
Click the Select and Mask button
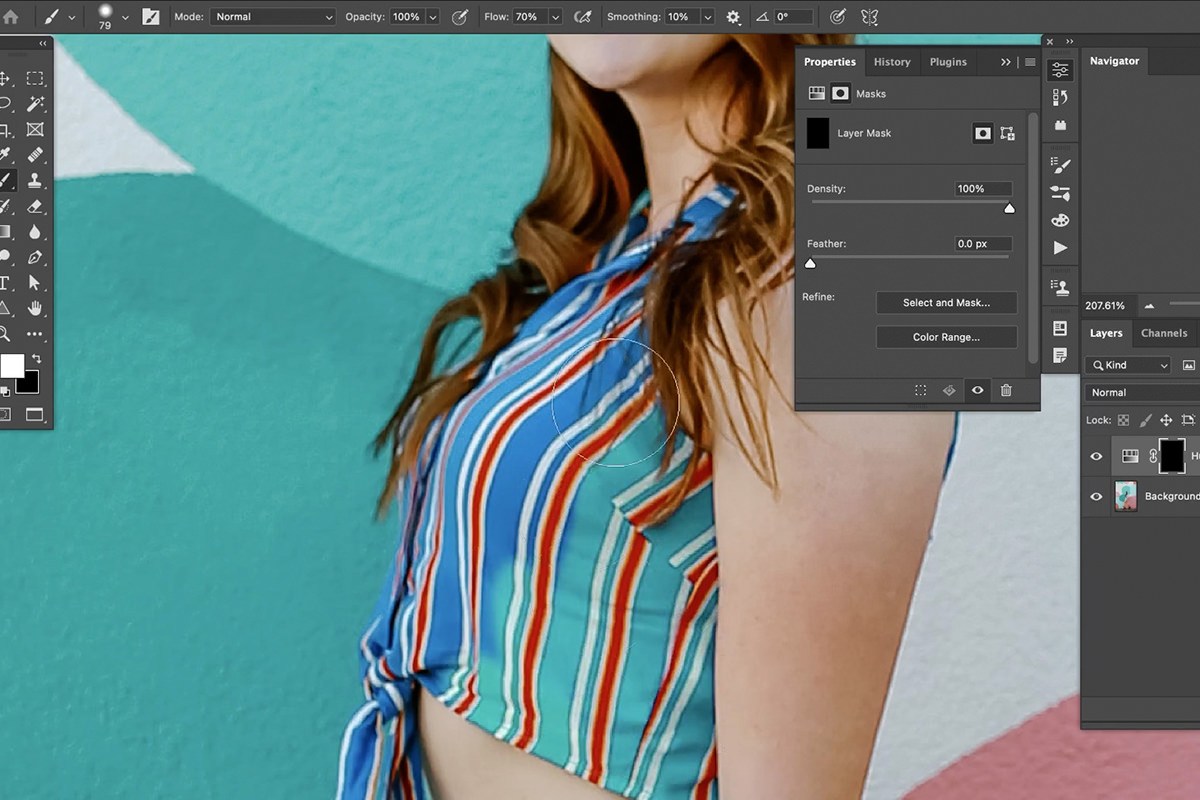(x=946, y=303)
